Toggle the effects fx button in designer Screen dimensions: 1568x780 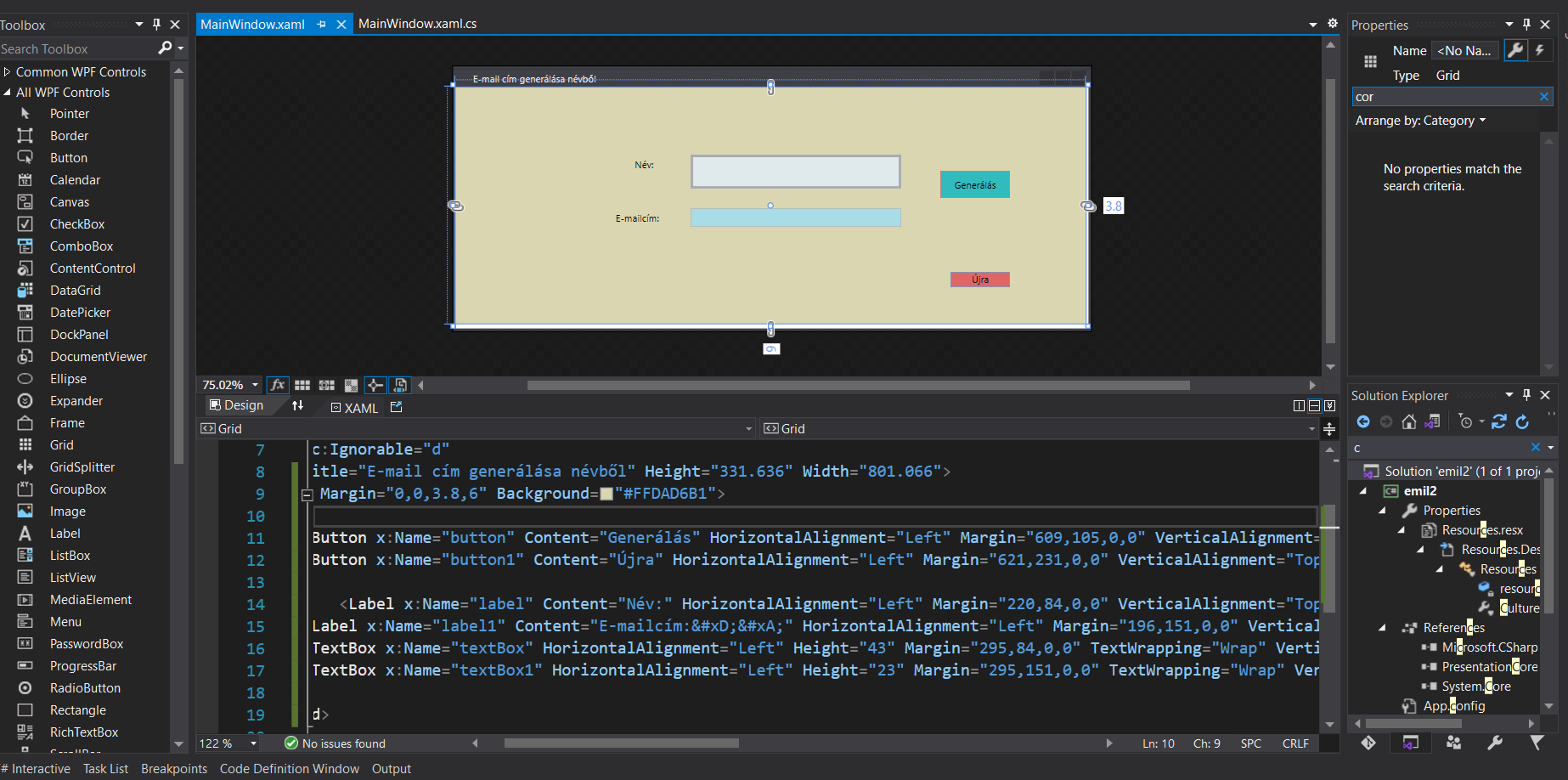pos(277,385)
